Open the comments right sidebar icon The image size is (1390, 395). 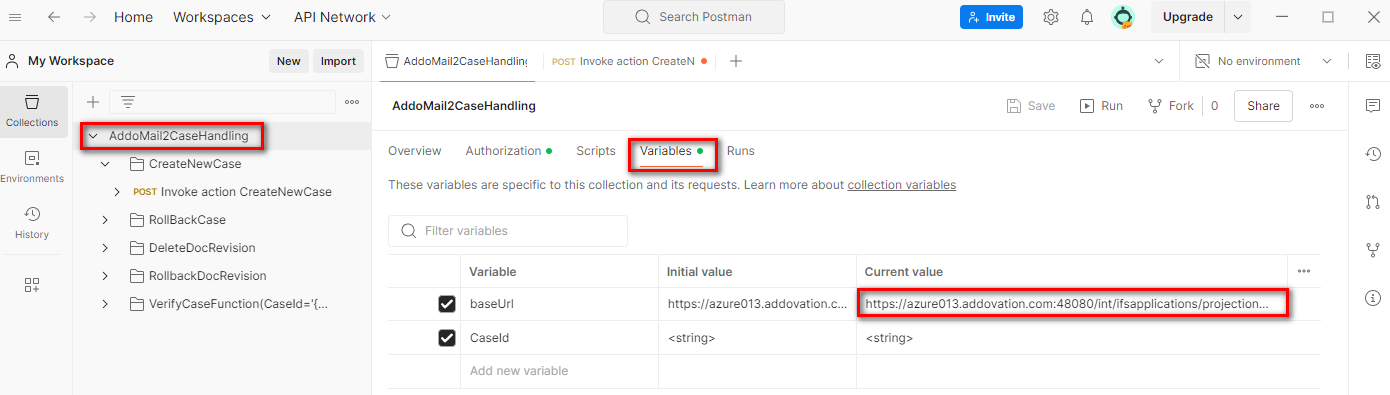click(1372, 106)
